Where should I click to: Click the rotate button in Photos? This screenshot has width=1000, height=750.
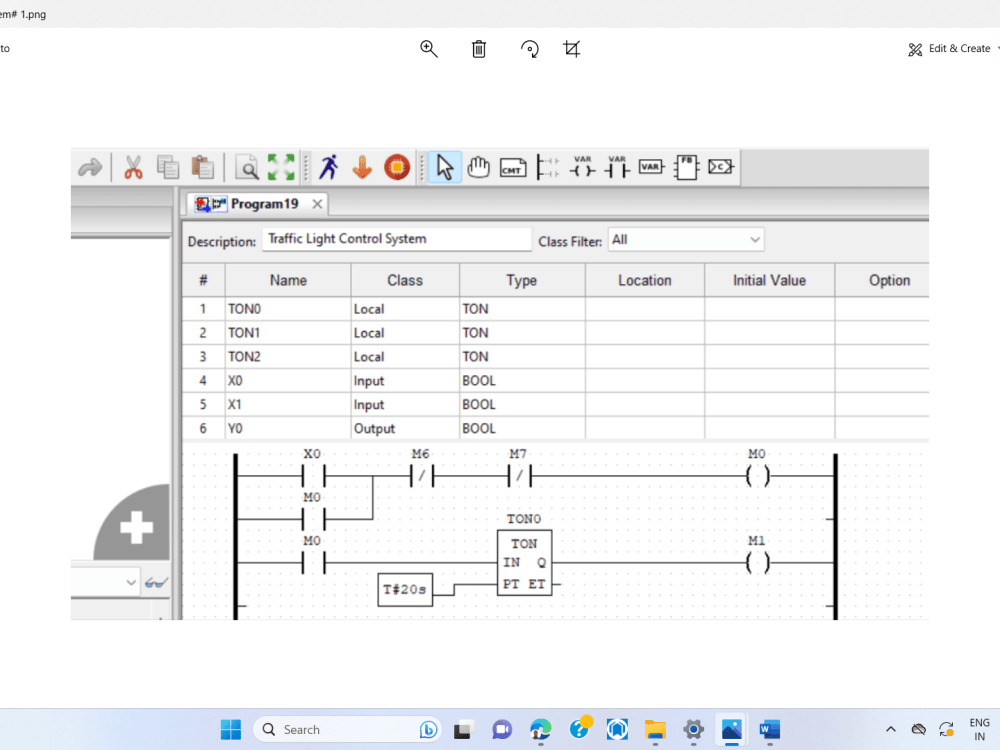529,48
